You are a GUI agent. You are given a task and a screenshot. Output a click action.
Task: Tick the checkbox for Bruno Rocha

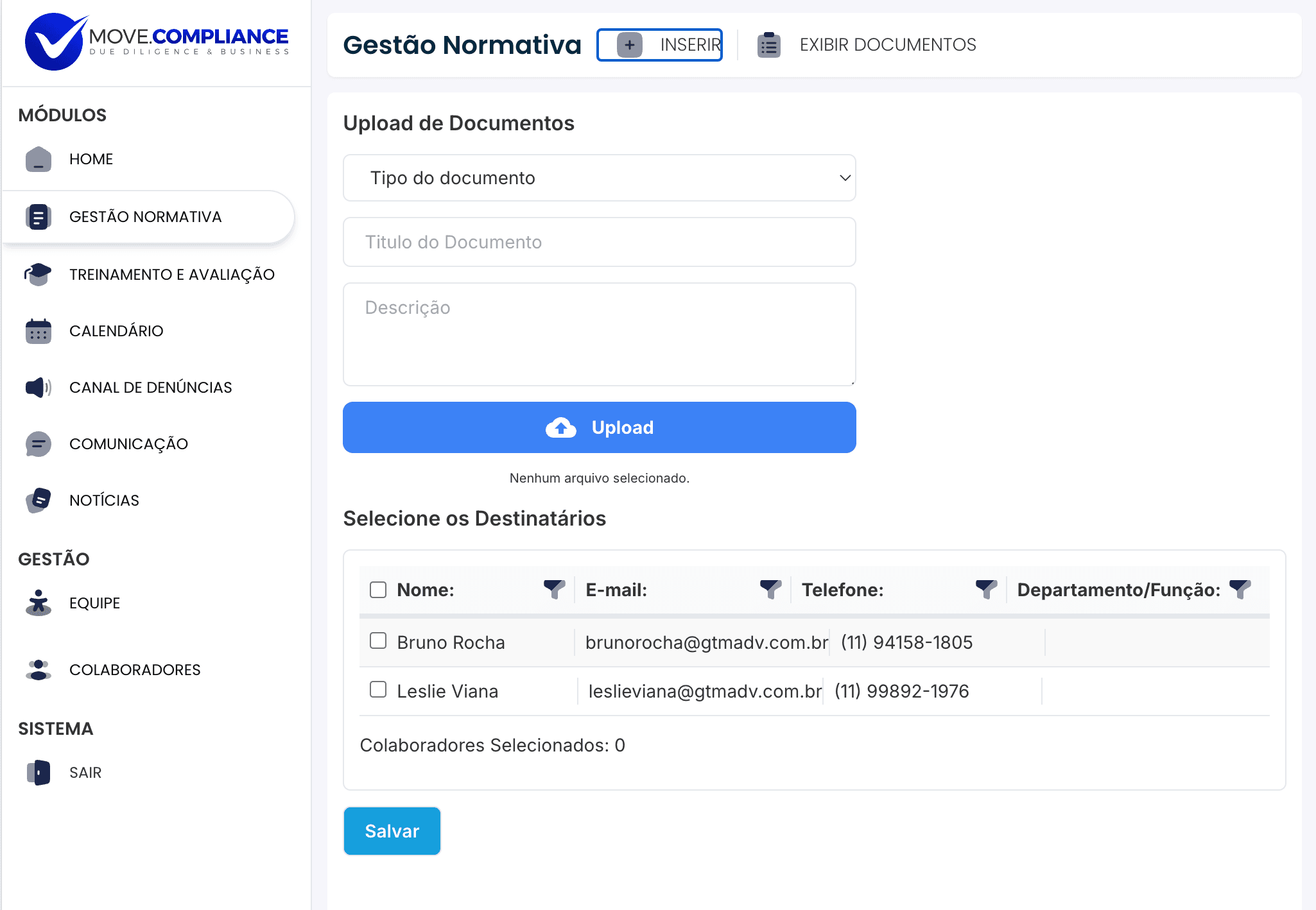[x=378, y=640]
